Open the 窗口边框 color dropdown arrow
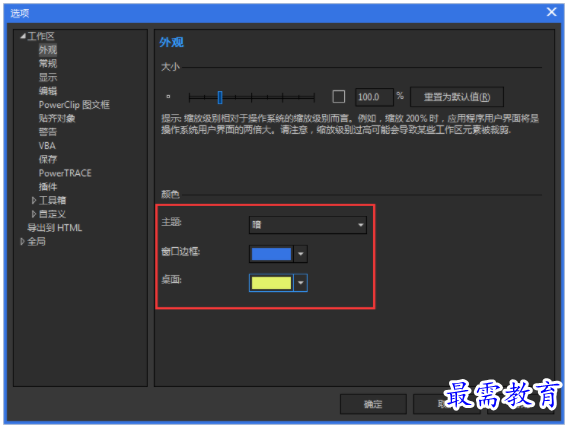568x426 pixels. 300,254
